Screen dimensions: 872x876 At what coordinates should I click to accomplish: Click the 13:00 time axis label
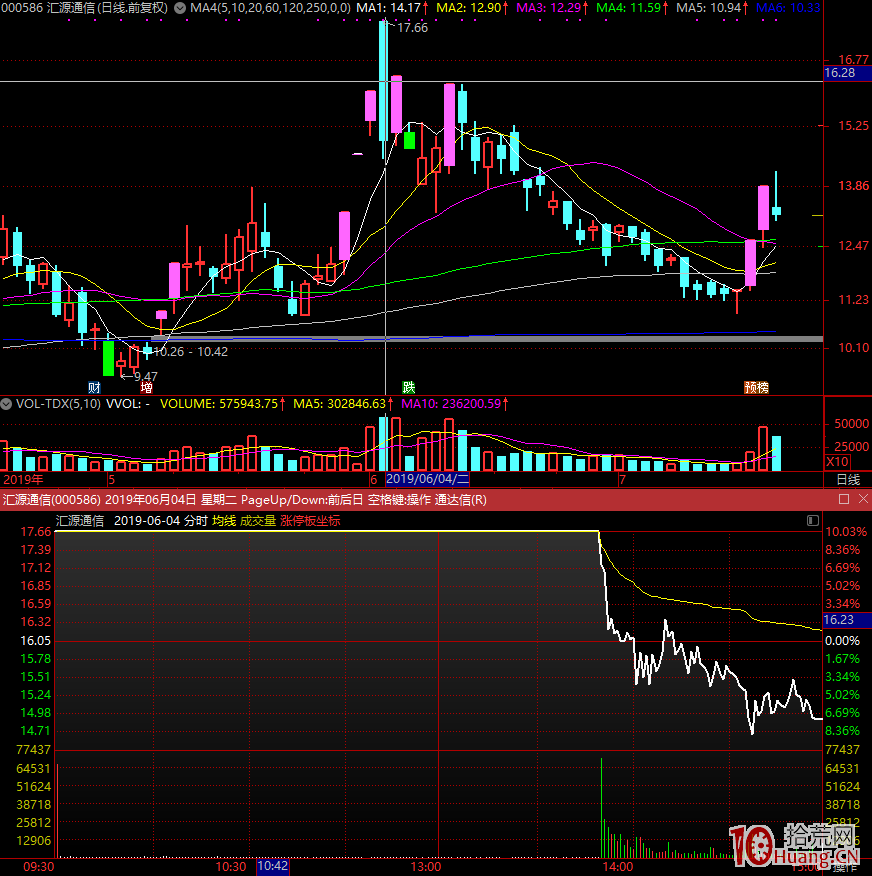point(426,867)
